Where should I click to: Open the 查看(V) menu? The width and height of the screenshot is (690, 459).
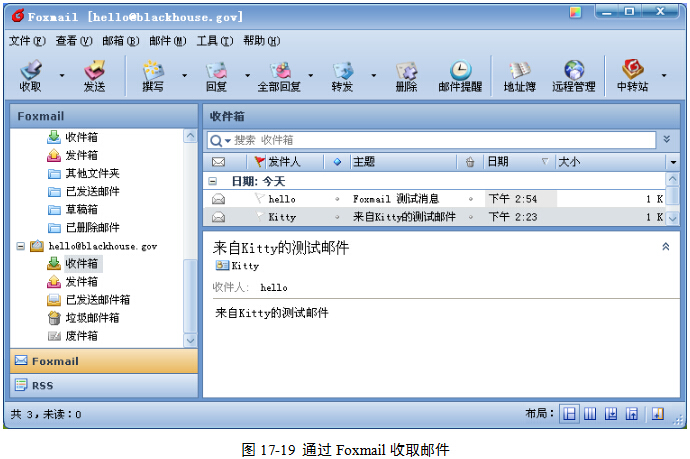74,41
